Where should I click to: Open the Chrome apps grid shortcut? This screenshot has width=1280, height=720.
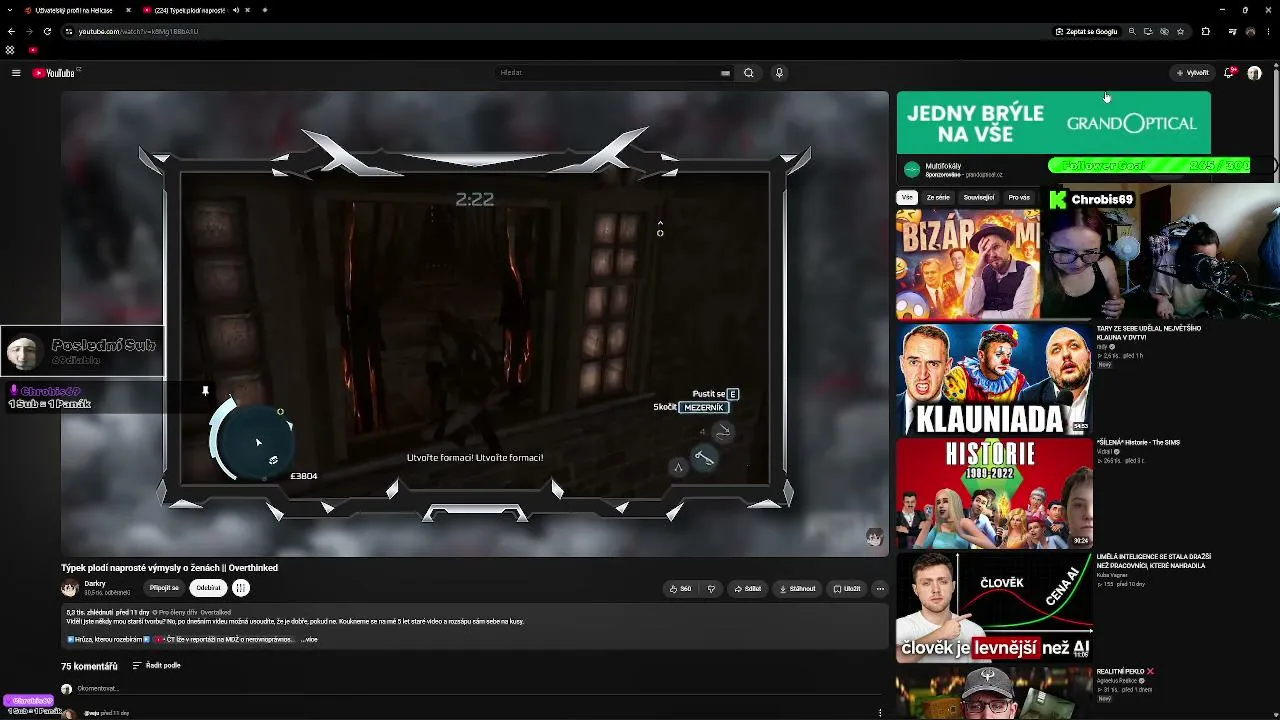(x=10, y=50)
